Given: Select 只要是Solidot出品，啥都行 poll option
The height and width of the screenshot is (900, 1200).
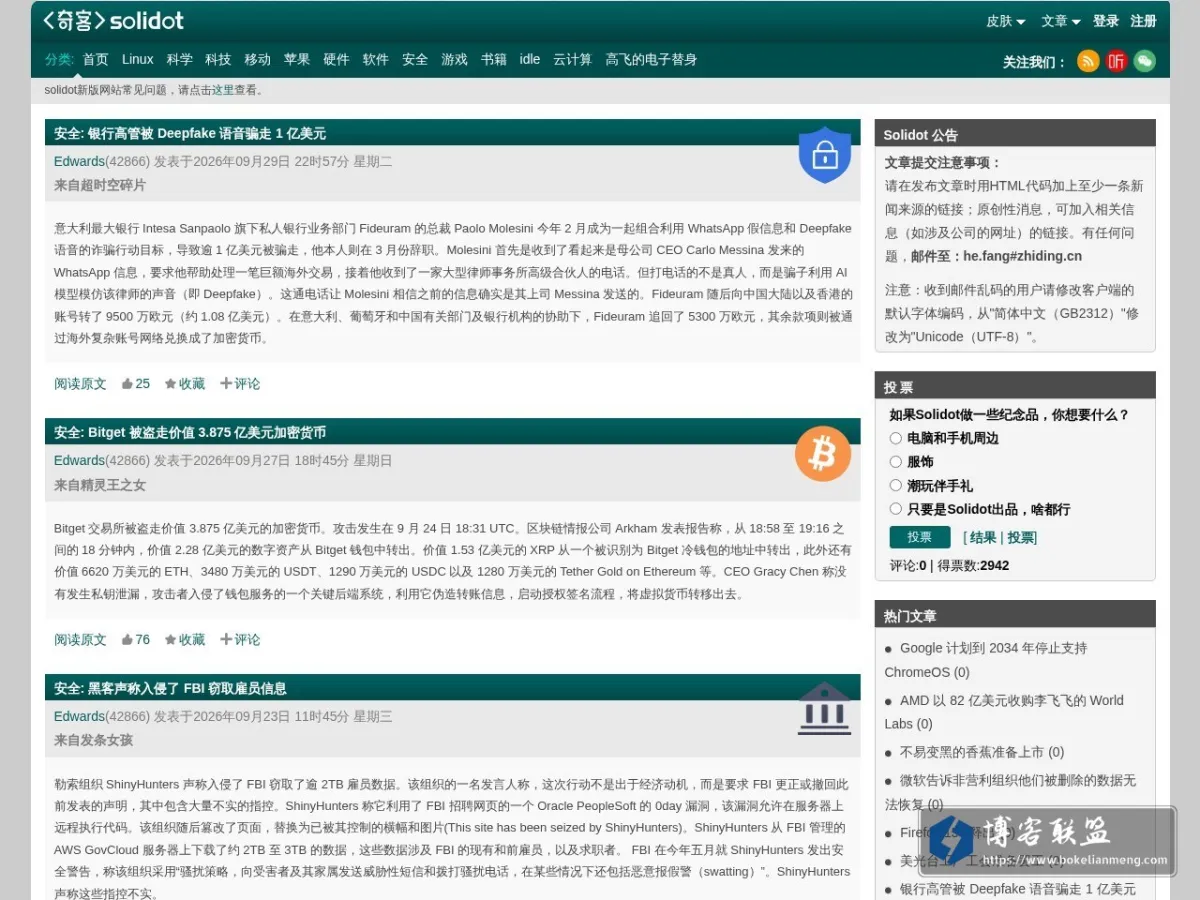Looking at the screenshot, I should click(x=896, y=509).
